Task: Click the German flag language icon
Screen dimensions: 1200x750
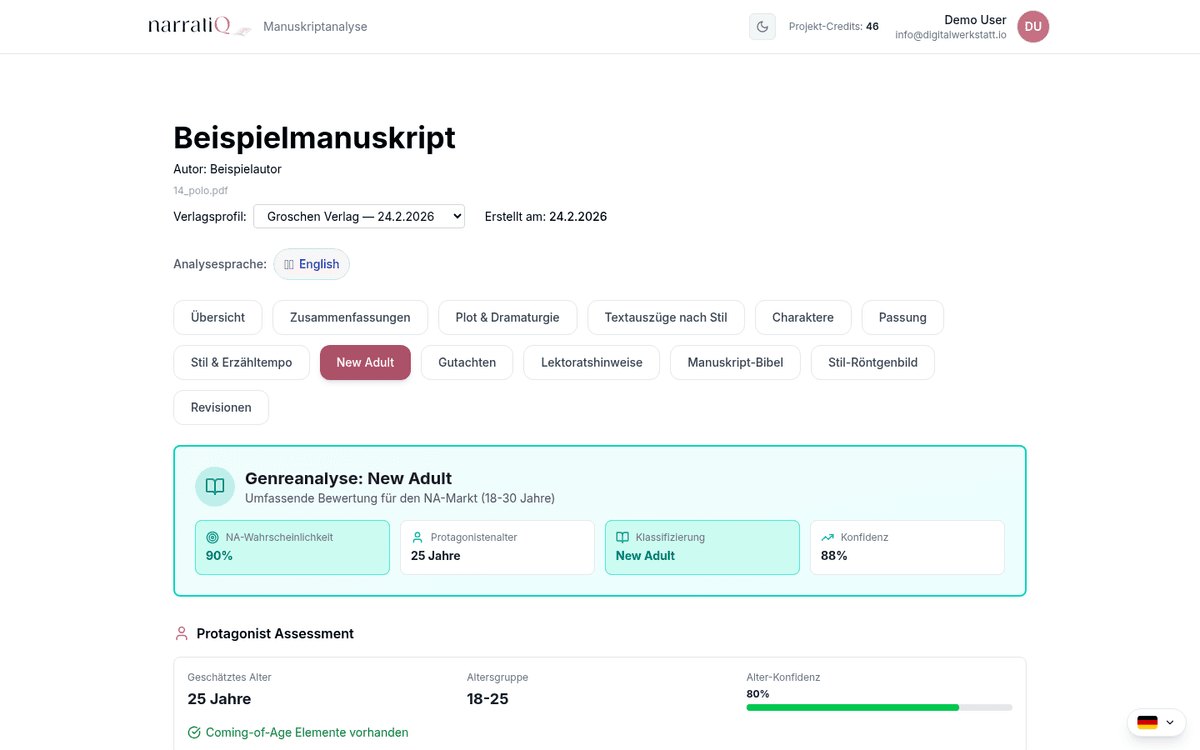Action: (1146, 722)
